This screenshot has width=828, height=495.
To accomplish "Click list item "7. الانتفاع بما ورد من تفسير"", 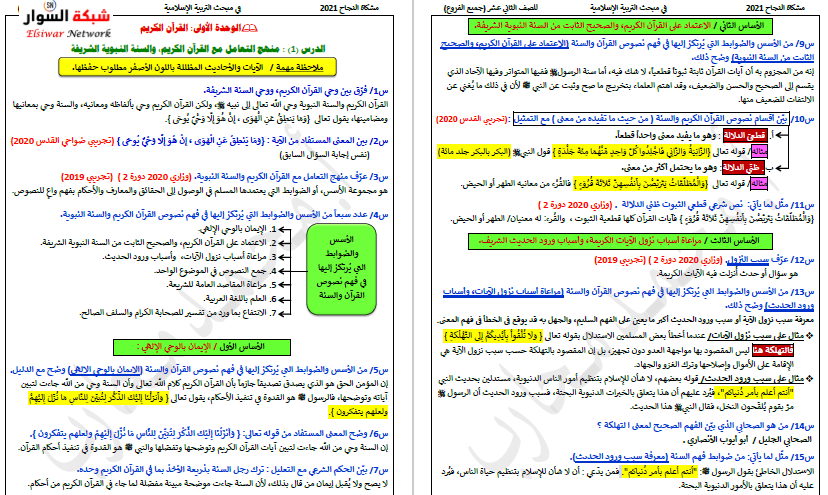I will (x=178, y=313).
